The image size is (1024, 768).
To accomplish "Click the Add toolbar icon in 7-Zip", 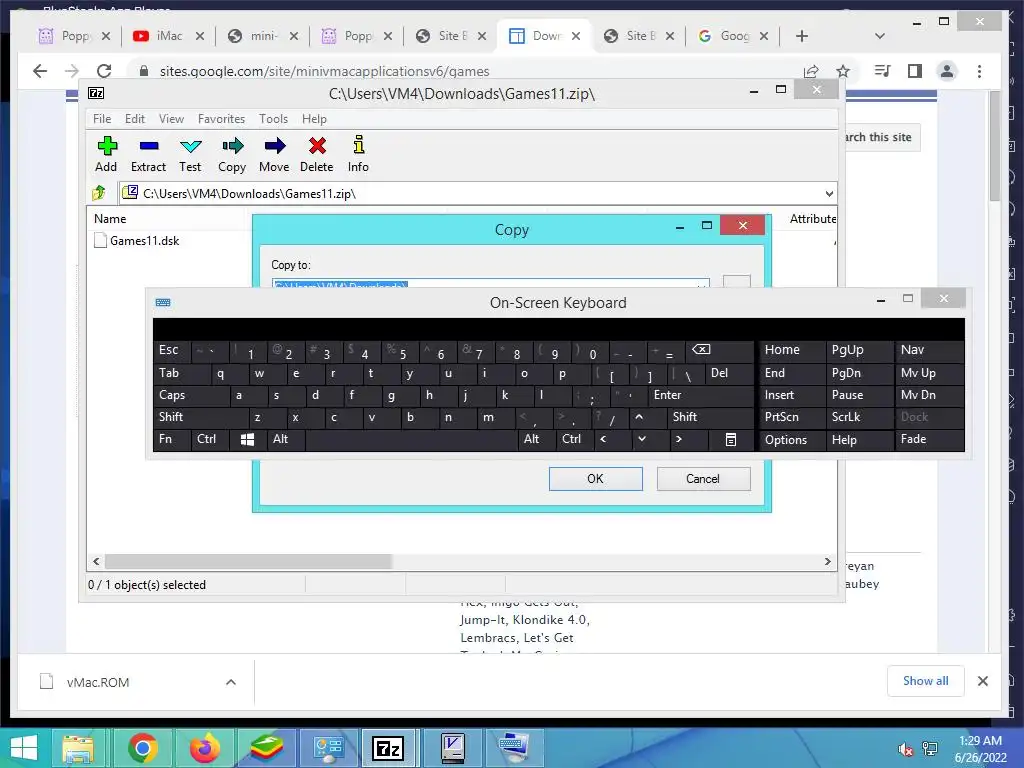I will click(x=106, y=154).
